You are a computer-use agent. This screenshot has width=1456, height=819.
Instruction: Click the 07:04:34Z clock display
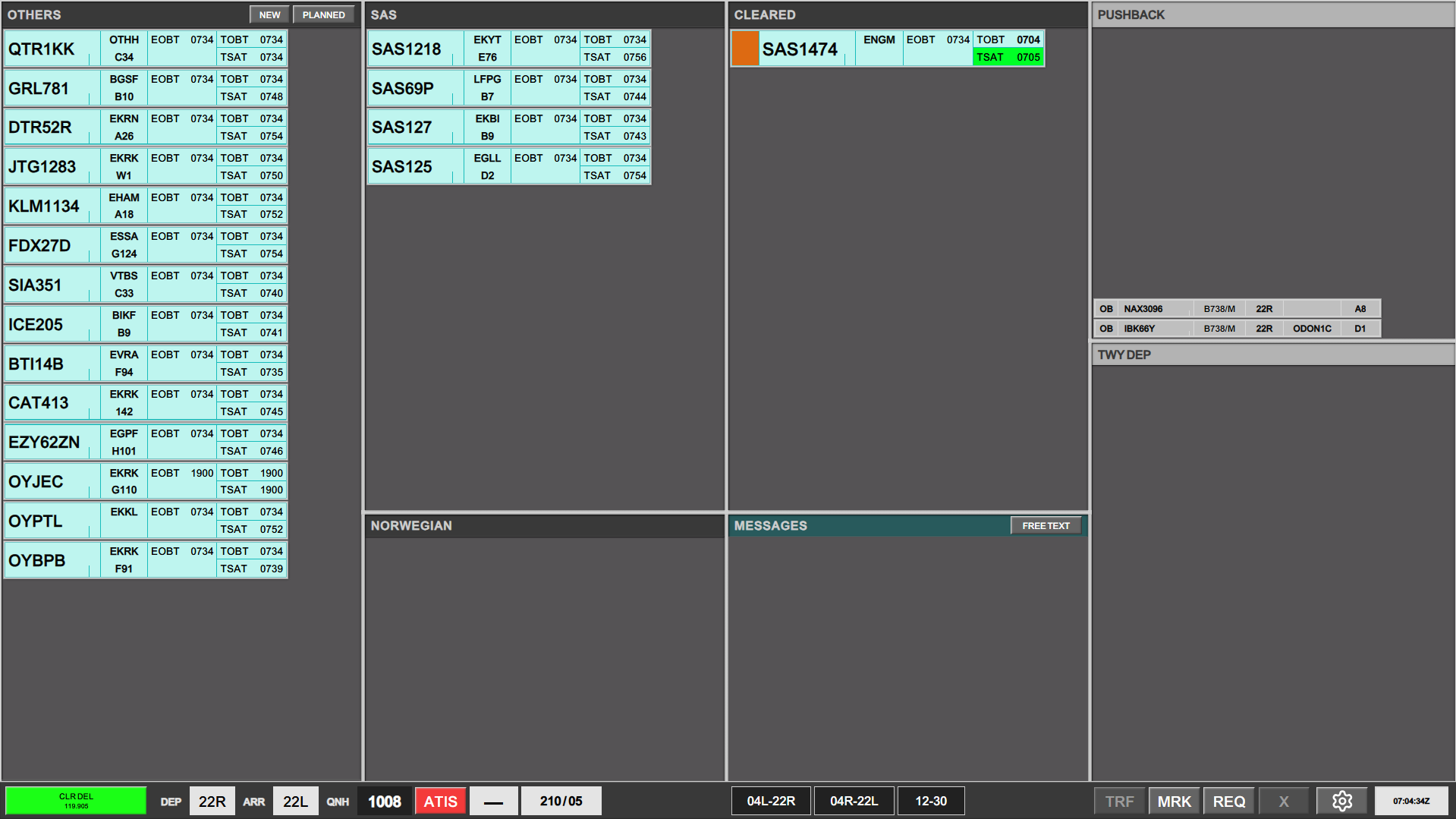(x=1410, y=801)
